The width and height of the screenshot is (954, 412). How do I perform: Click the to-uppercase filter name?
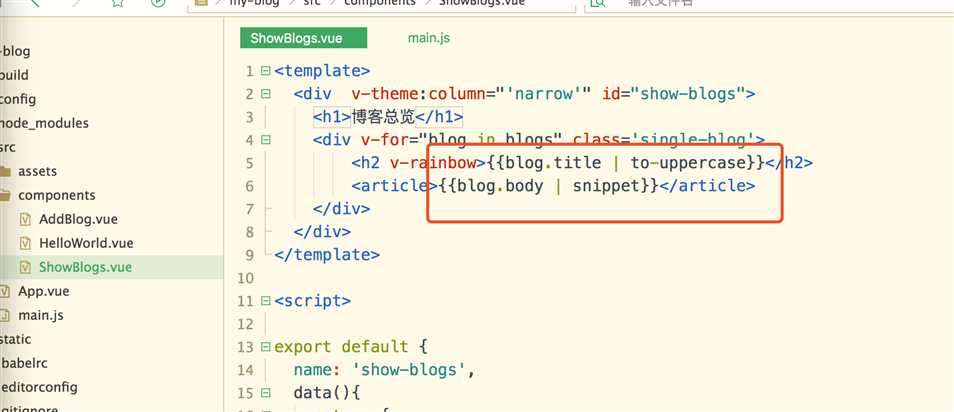[x=688, y=163]
